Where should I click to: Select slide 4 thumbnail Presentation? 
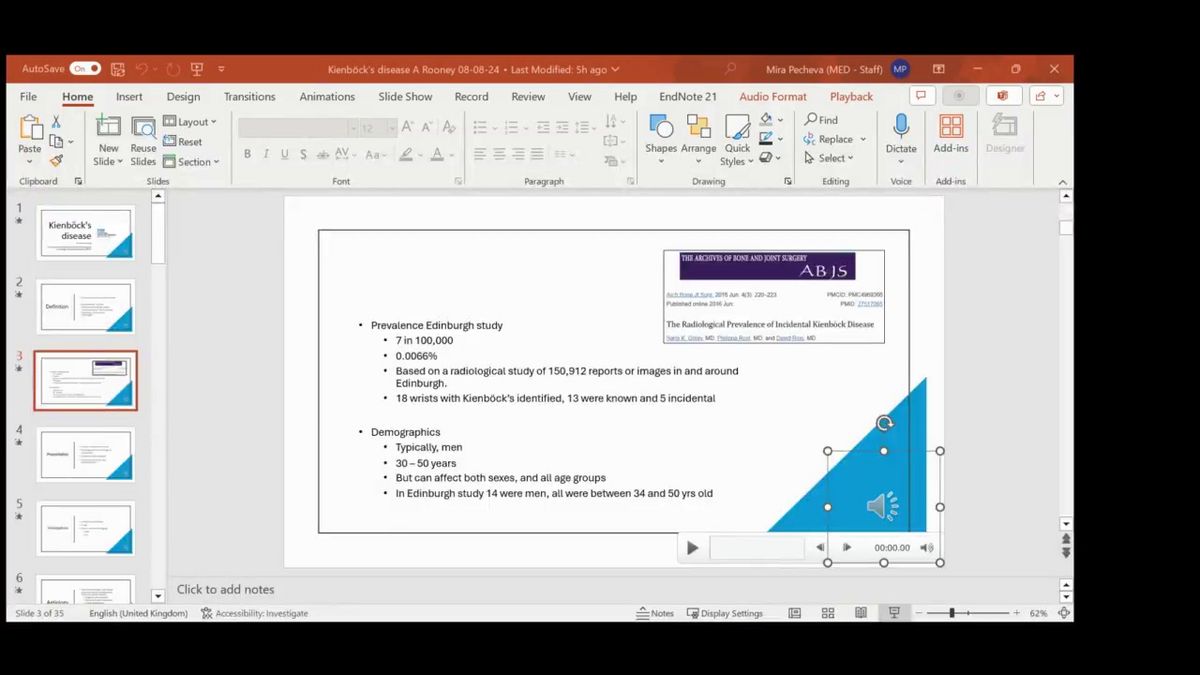(x=86, y=454)
